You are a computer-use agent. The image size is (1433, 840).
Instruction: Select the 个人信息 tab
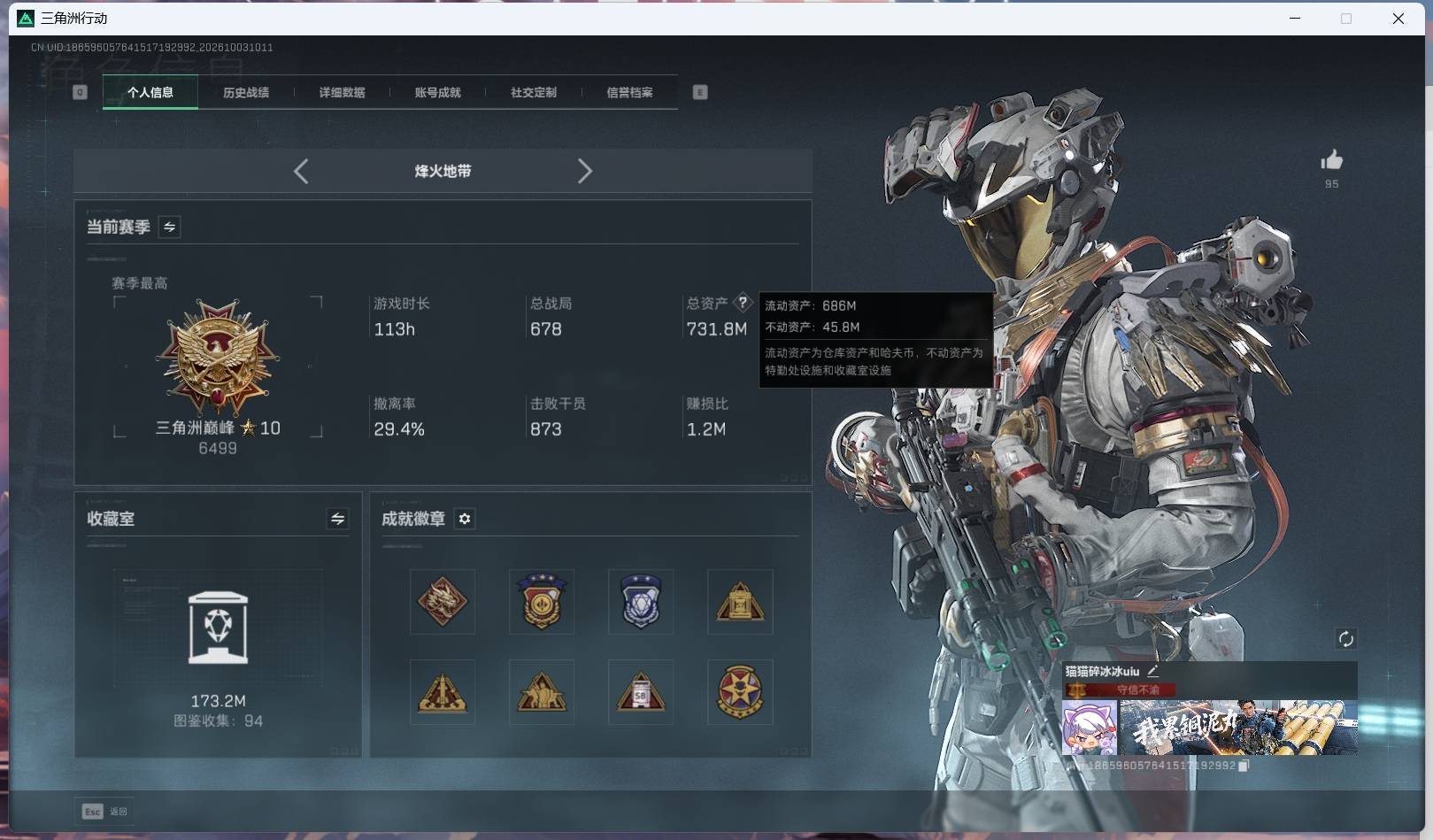point(150,92)
